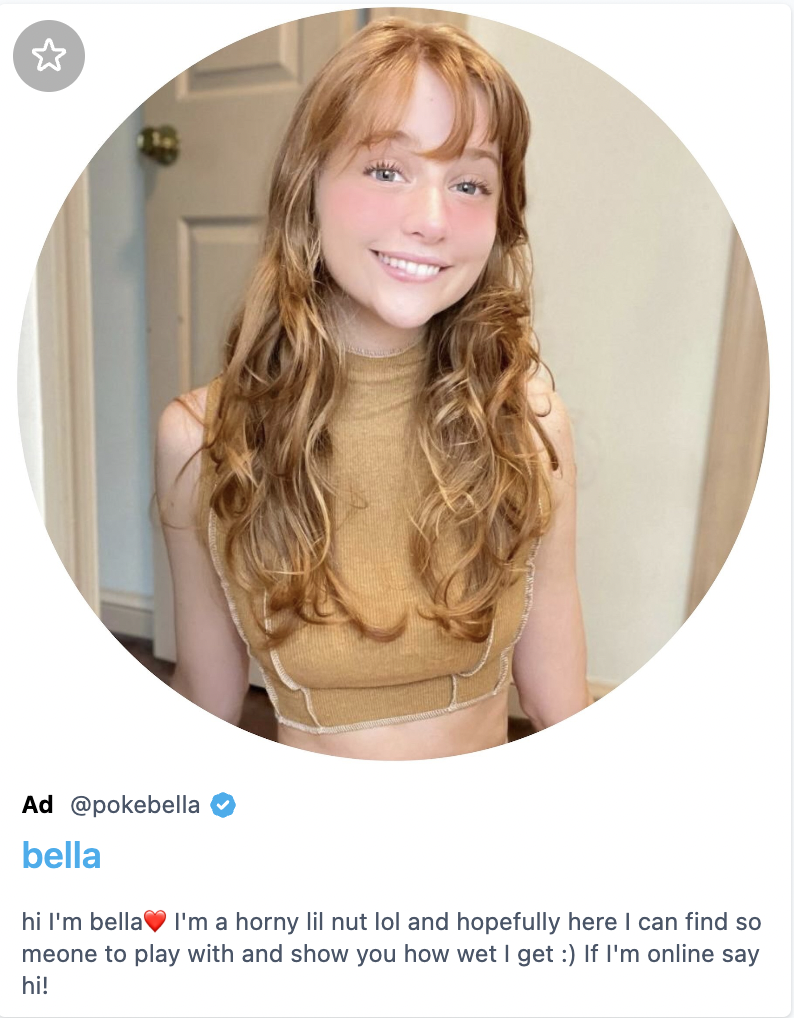Click the Ad label
794x1018 pixels.
click(38, 805)
